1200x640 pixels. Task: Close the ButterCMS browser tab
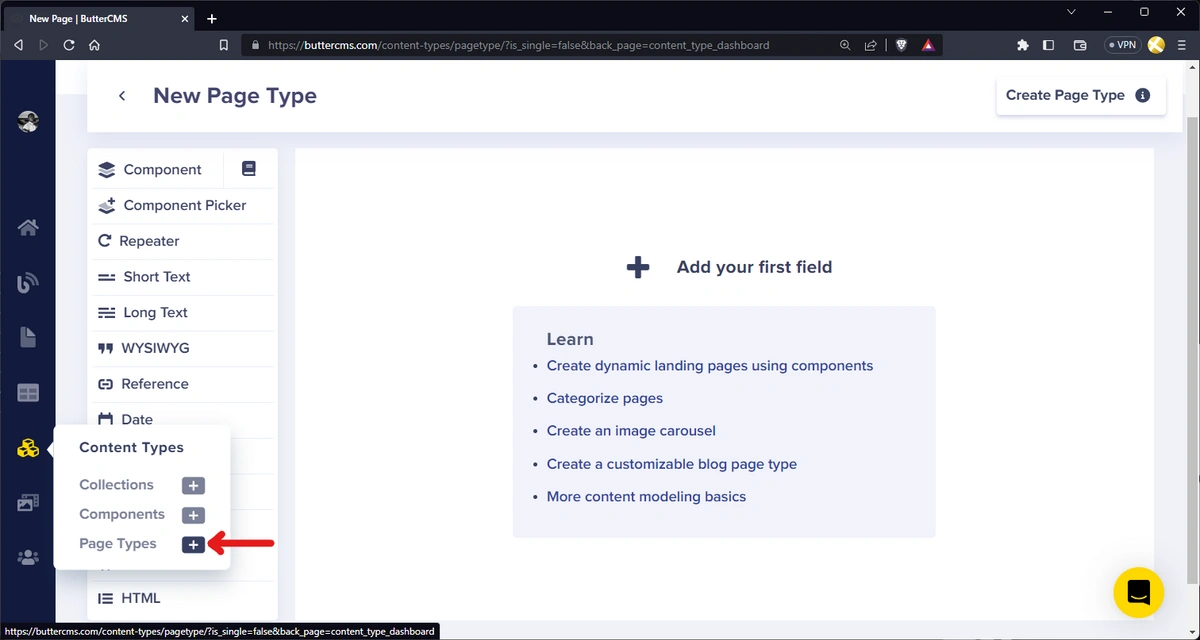[x=185, y=18]
